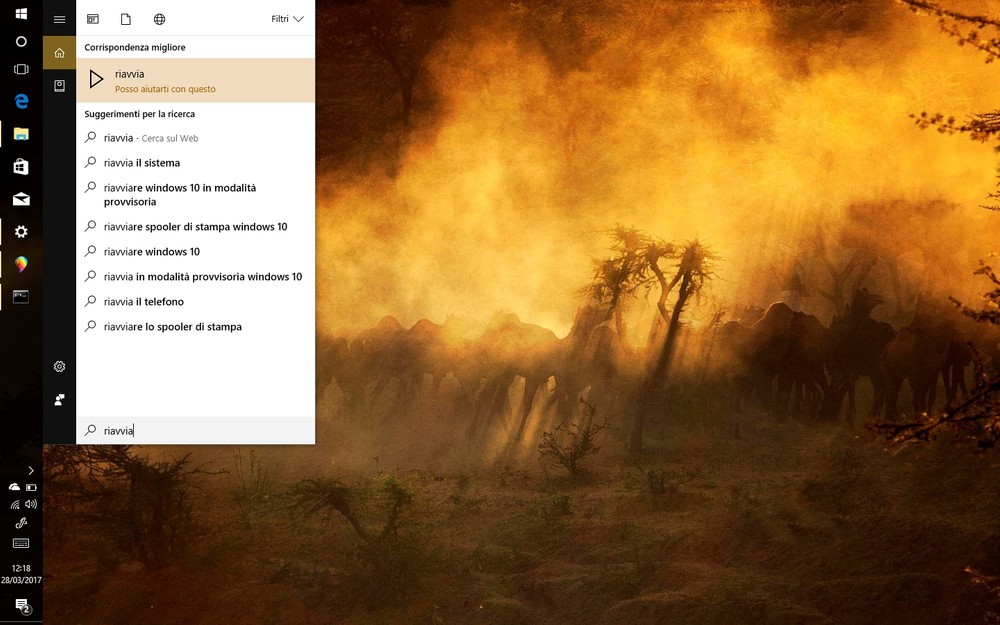The image size is (1000, 625).
Task: Open Cortana settings gear in the sidebar
Action: (59, 367)
